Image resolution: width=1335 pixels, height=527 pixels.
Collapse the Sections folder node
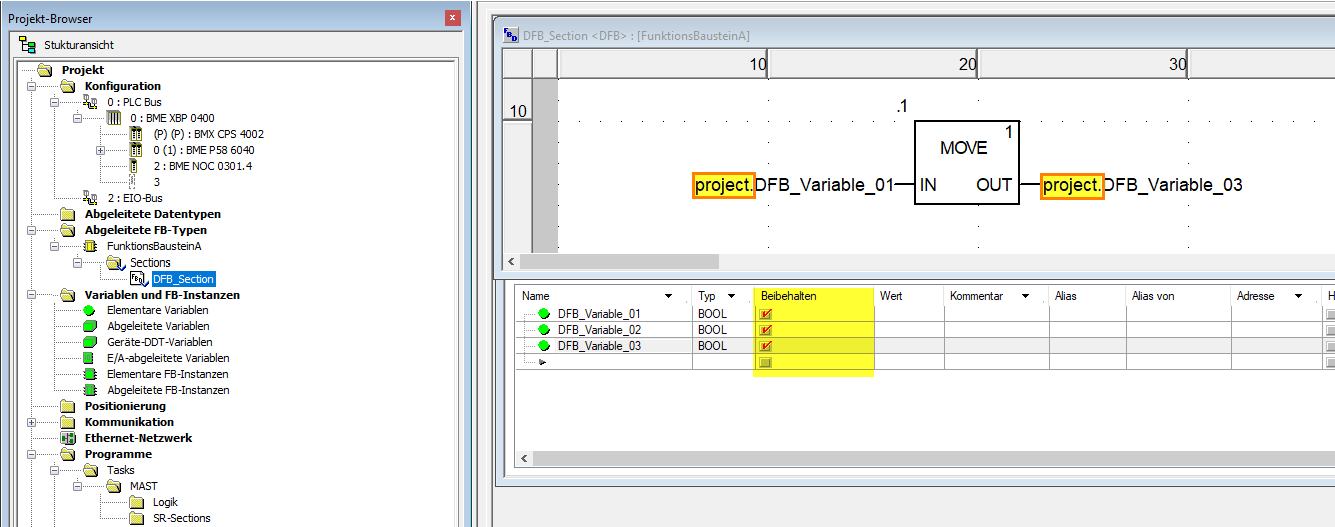[x=77, y=262]
